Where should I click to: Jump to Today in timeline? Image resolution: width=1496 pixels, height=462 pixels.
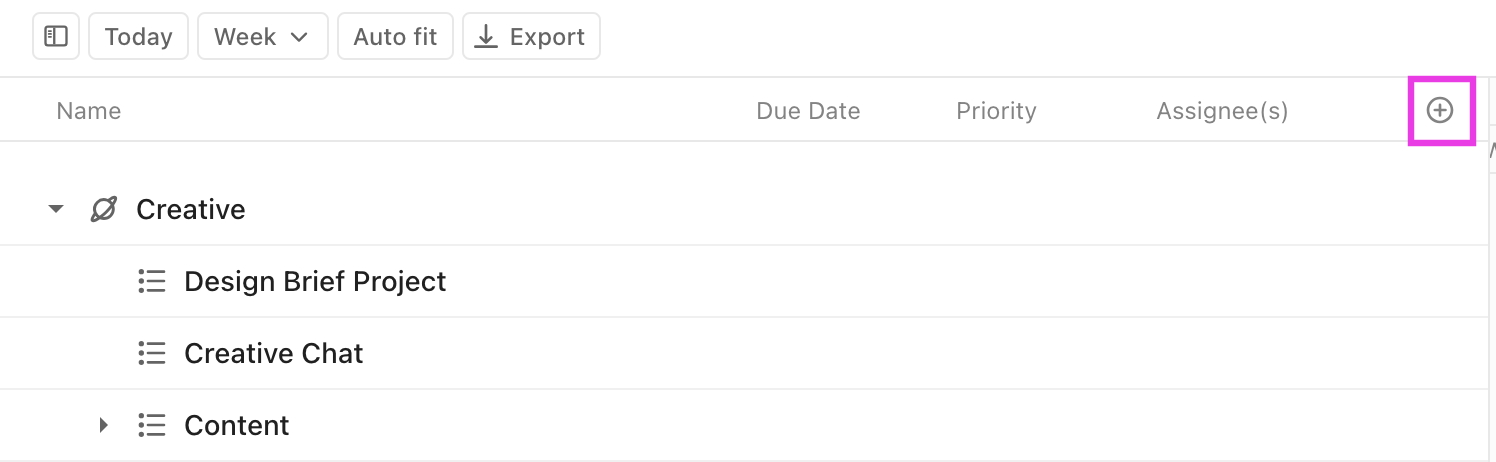point(138,37)
